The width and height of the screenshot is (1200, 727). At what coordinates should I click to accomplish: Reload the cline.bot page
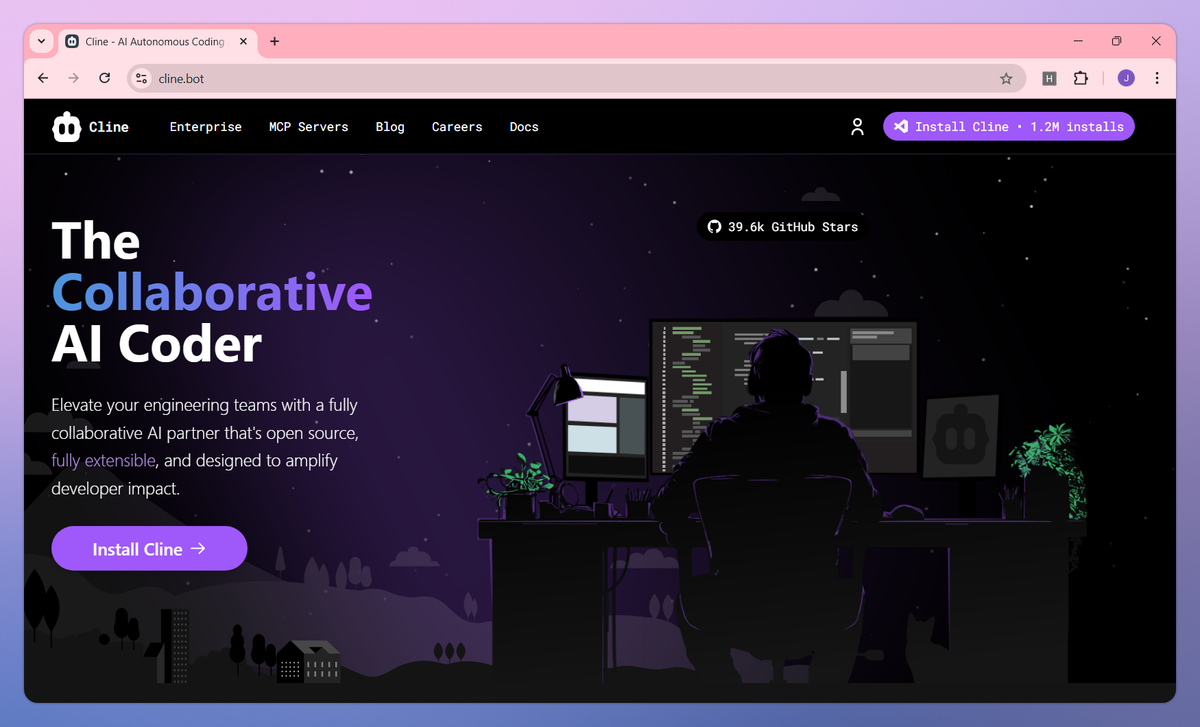tap(104, 78)
